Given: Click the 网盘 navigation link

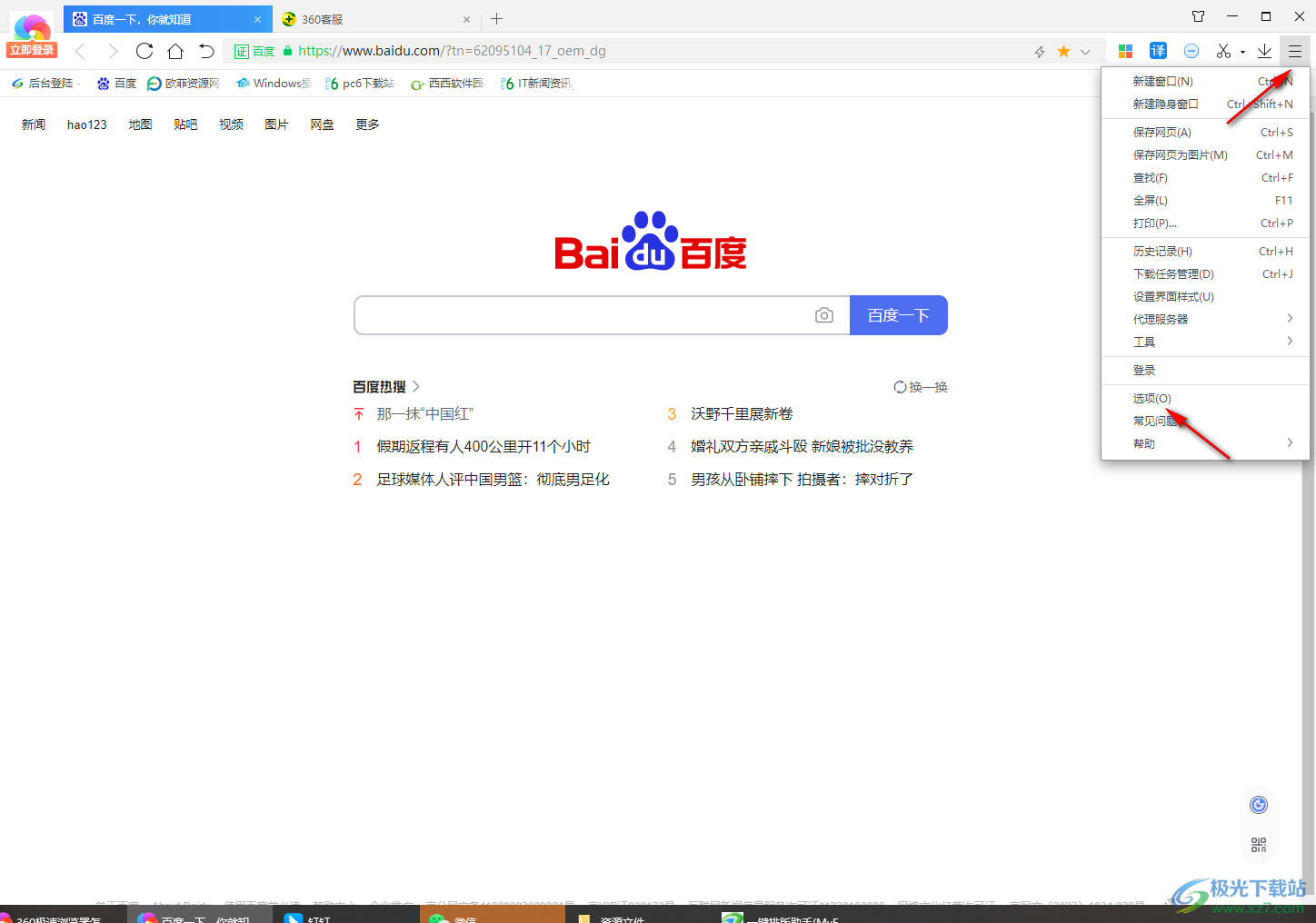Looking at the screenshot, I should pyautogui.click(x=322, y=124).
